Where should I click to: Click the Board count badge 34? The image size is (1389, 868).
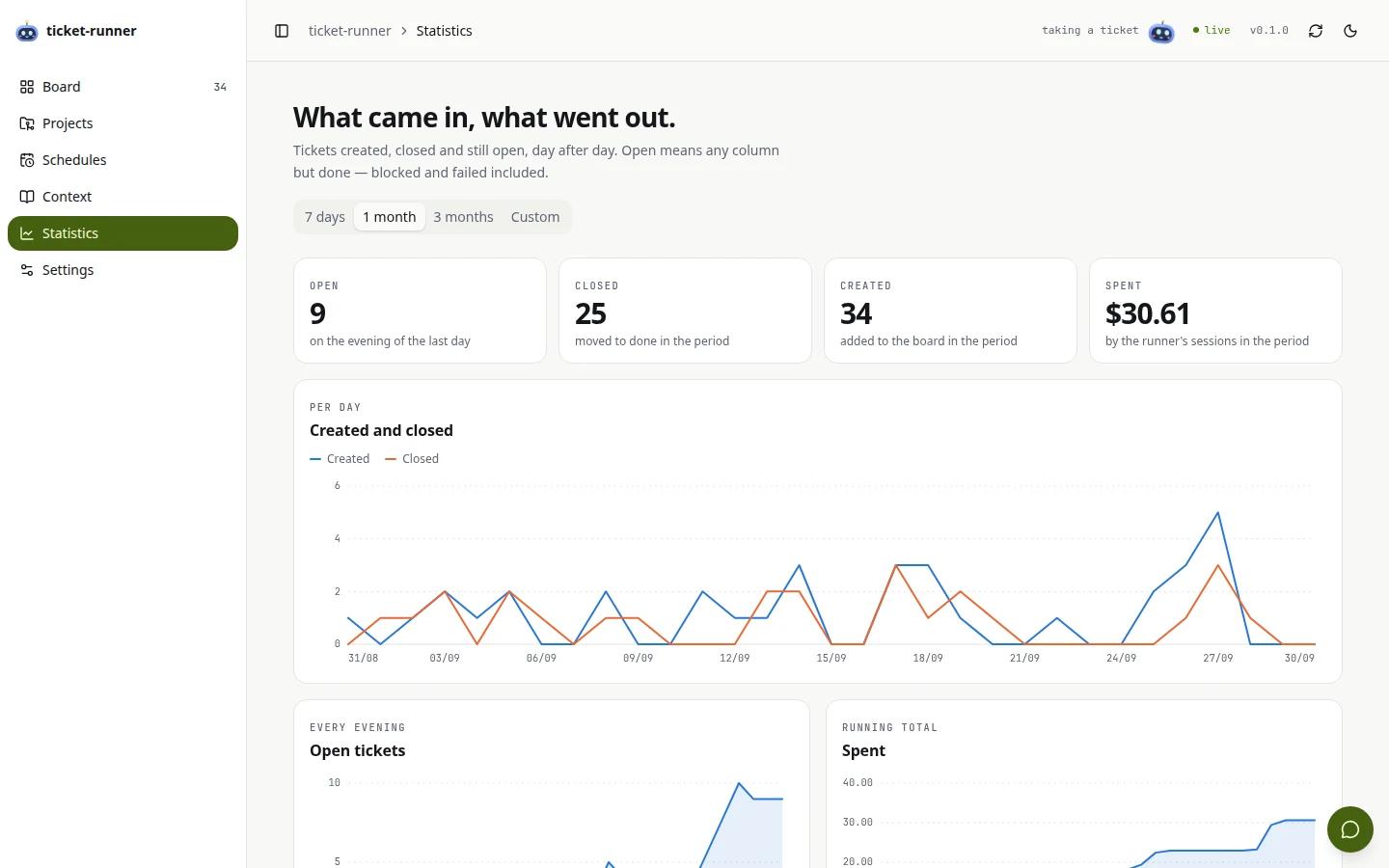(x=220, y=87)
